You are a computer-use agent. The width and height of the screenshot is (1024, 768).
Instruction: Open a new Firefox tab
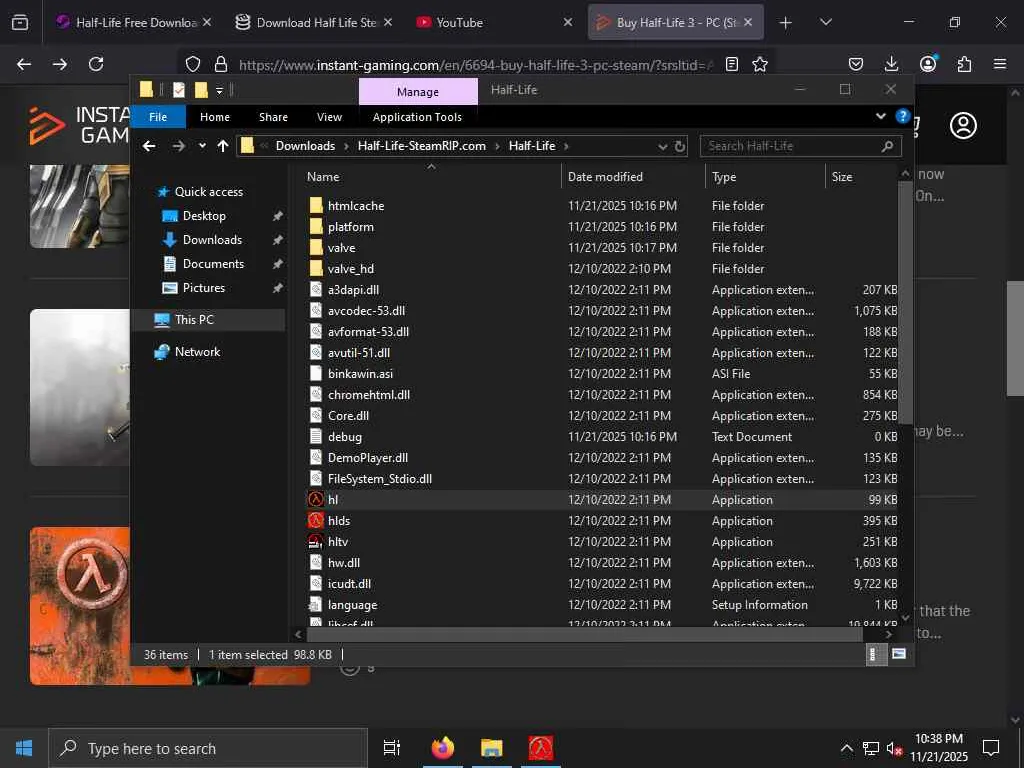786,22
